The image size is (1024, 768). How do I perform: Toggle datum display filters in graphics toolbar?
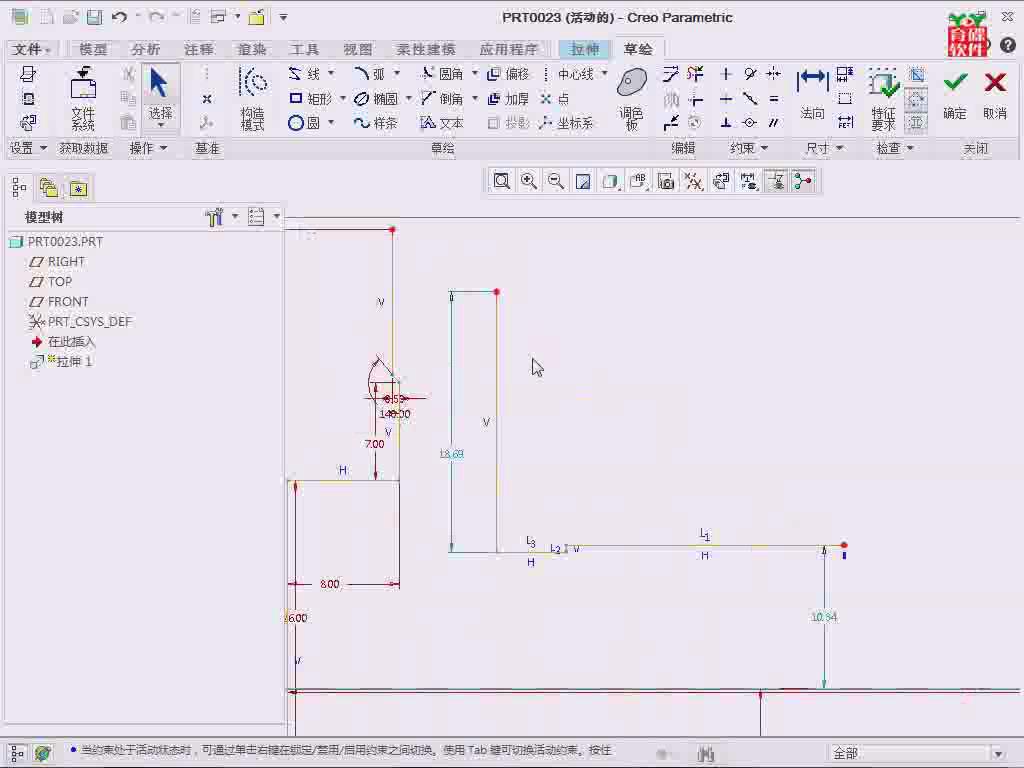(x=693, y=181)
